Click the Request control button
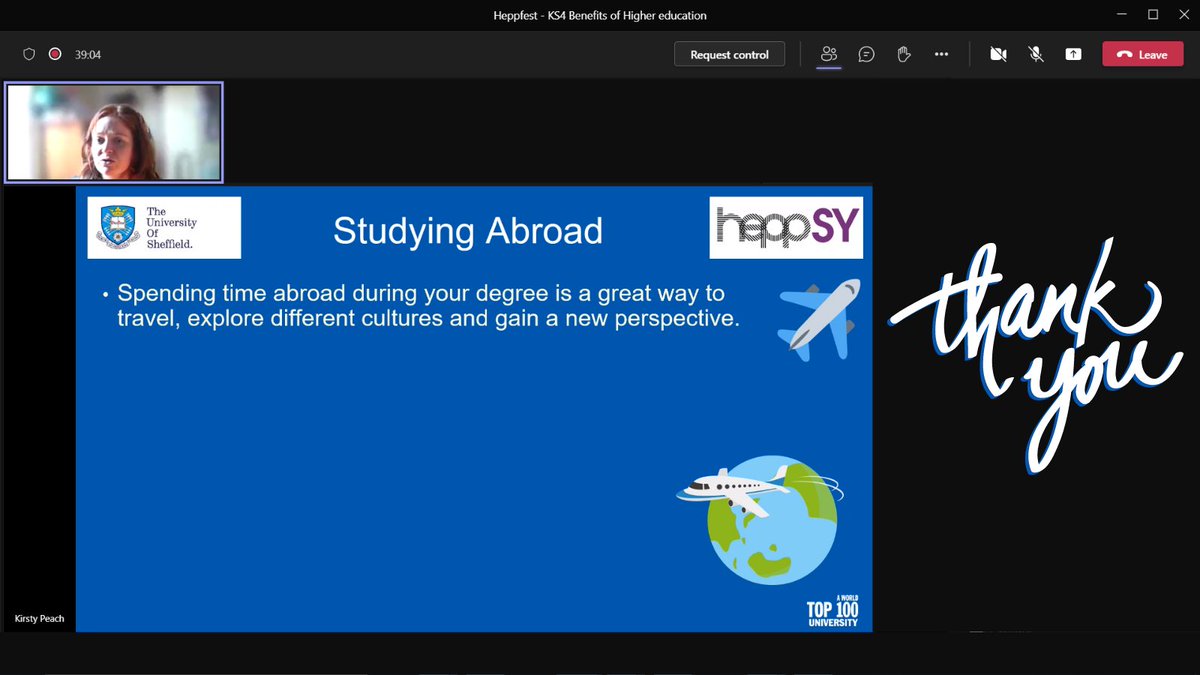This screenshot has width=1200, height=675. coord(730,54)
